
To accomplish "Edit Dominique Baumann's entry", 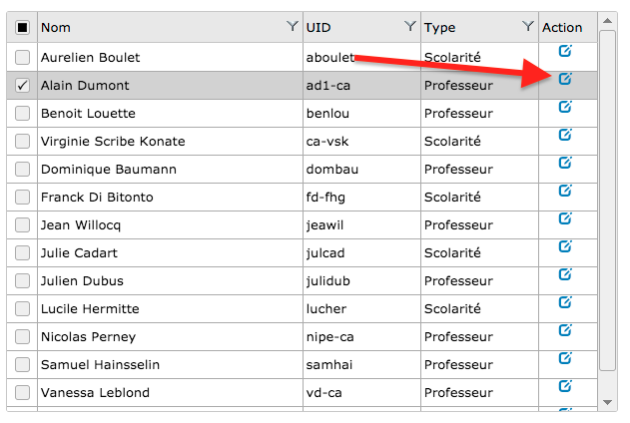I will point(565,163).
